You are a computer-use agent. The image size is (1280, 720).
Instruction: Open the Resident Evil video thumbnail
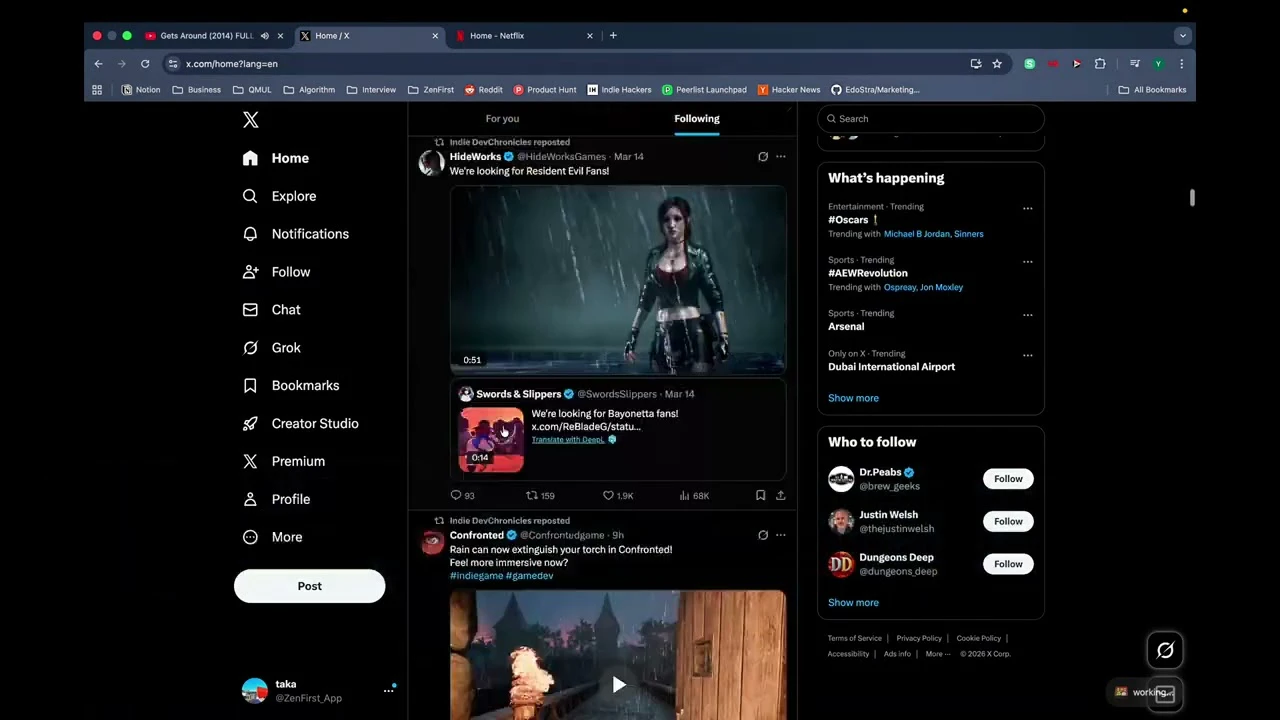point(618,280)
